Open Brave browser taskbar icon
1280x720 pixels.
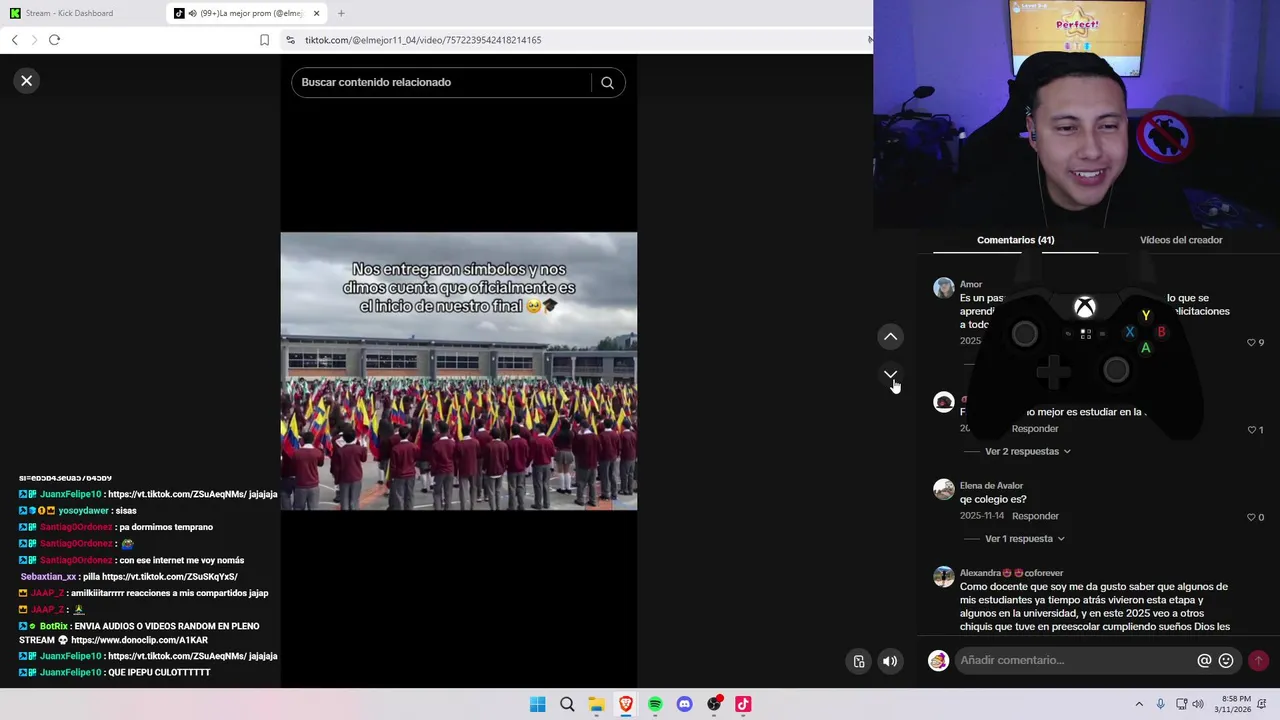pos(626,704)
